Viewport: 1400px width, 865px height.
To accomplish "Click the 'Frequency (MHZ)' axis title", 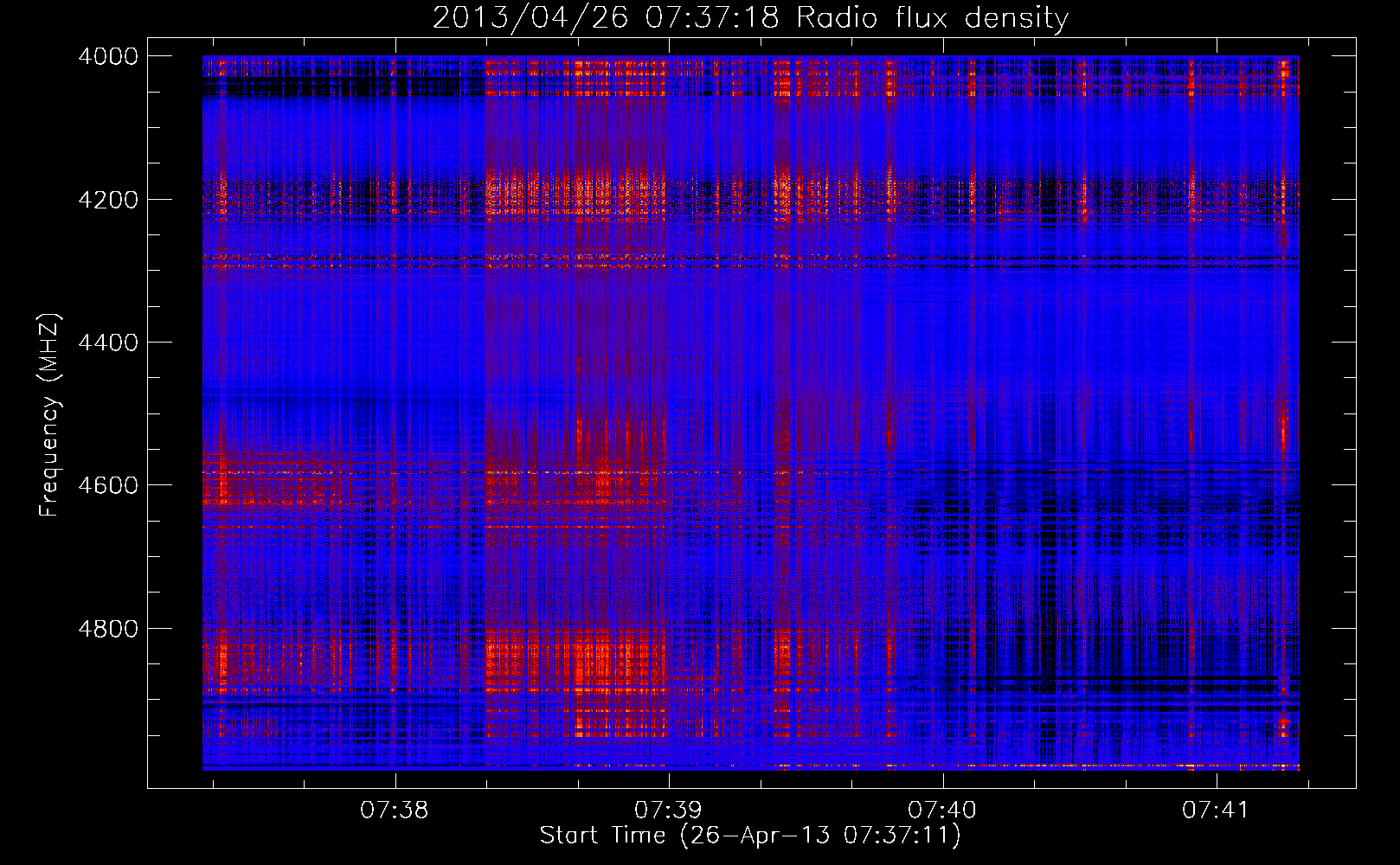I will [x=50, y=415].
